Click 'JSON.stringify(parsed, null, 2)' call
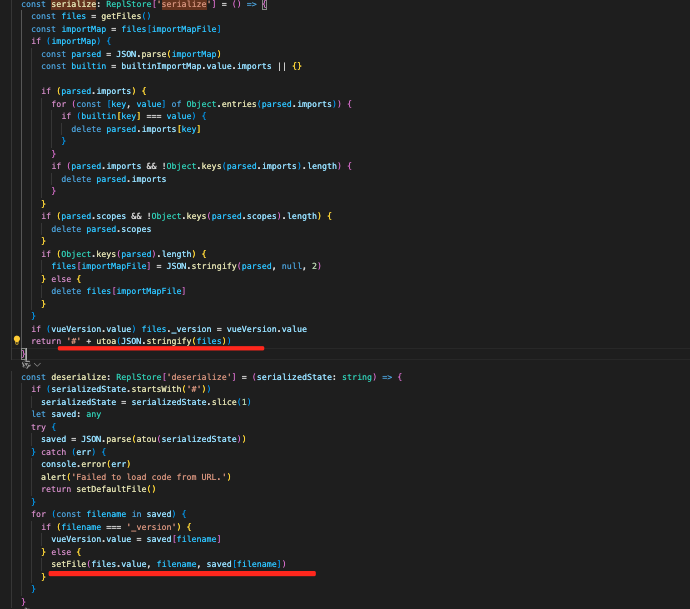Image resolution: width=690 pixels, height=609 pixels. click(244, 266)
